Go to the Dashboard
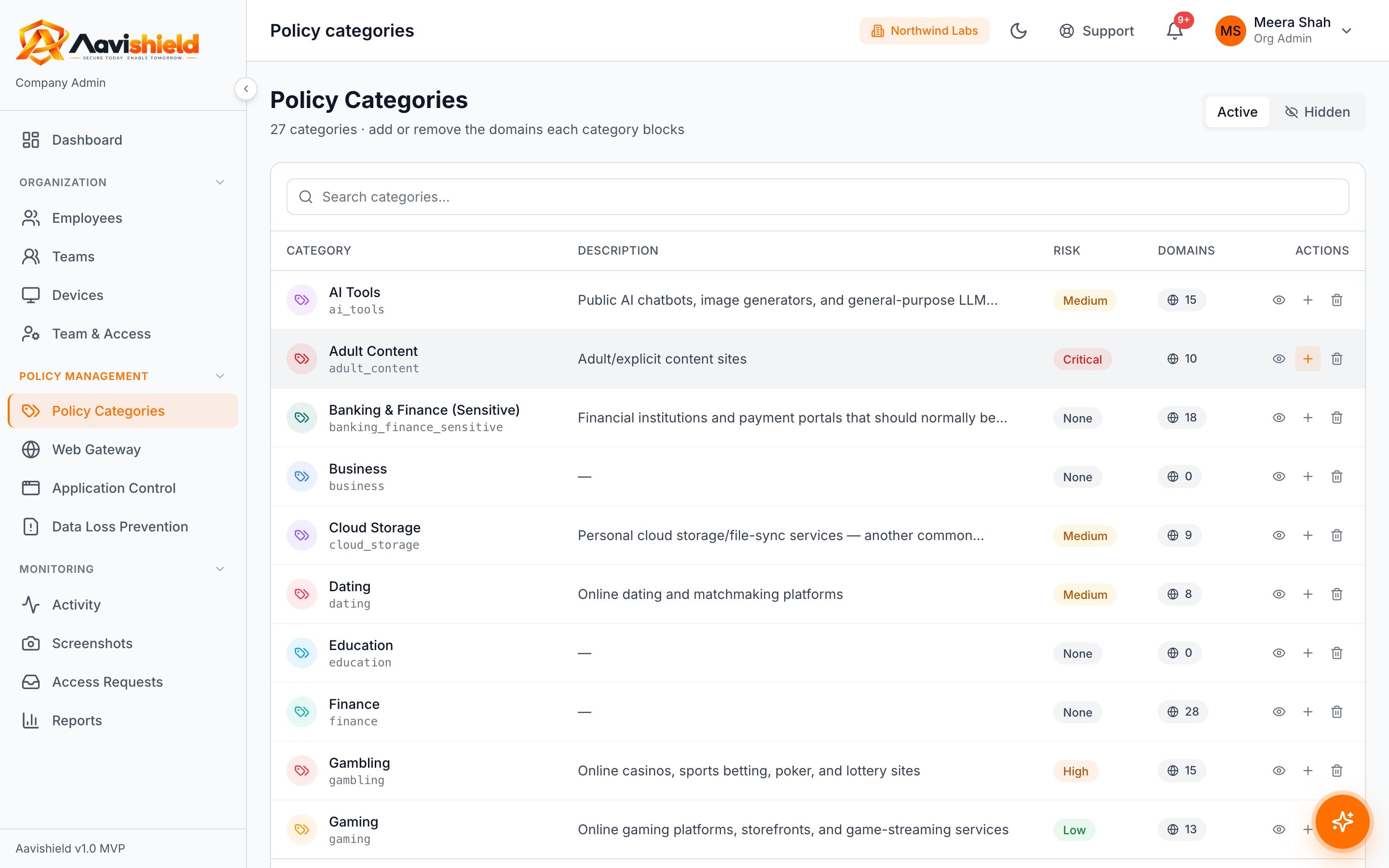This screenshot has width=1389, height=868. pyautogui.click(x=123, y=139)
